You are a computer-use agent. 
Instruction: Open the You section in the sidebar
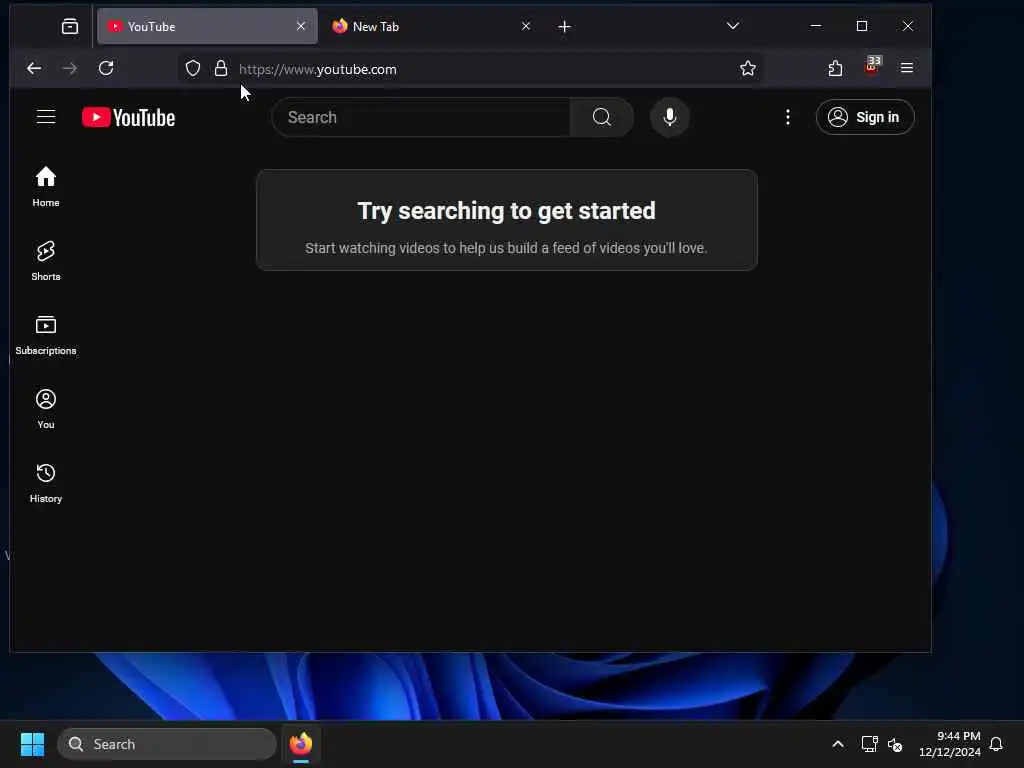[x=46, y=409]
